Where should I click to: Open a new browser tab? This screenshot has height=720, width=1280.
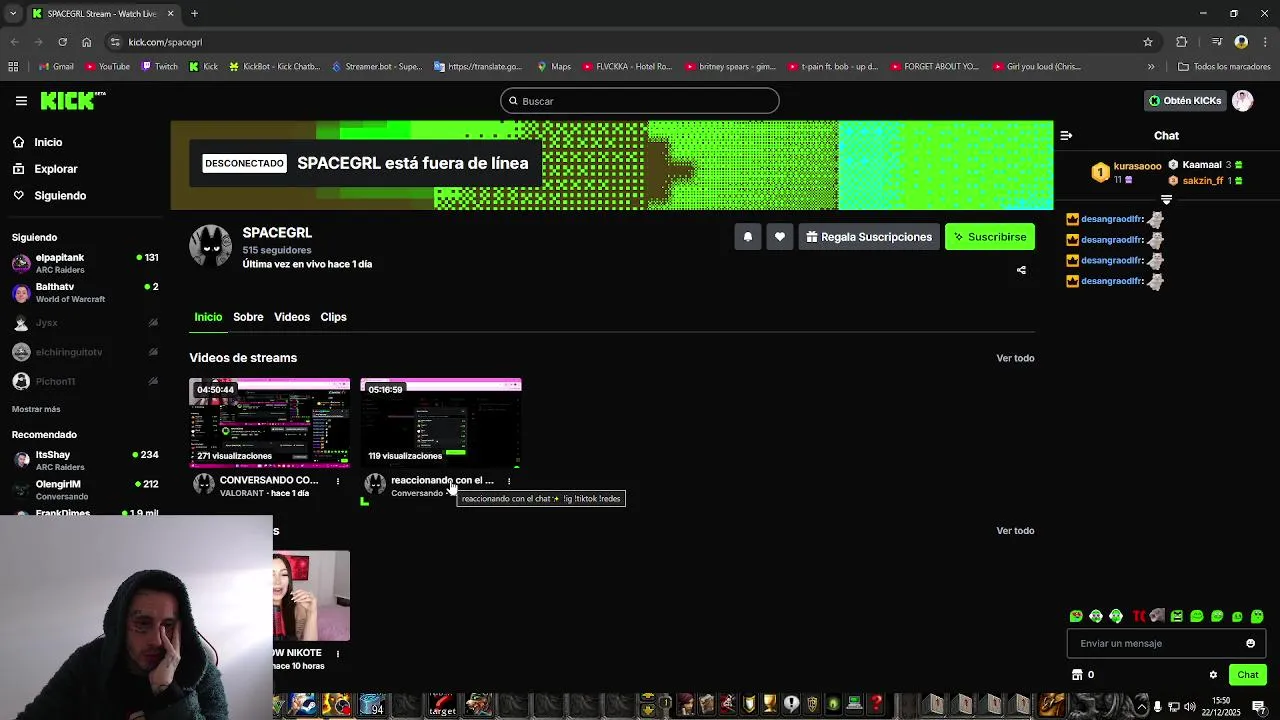[x=195, y=14]
